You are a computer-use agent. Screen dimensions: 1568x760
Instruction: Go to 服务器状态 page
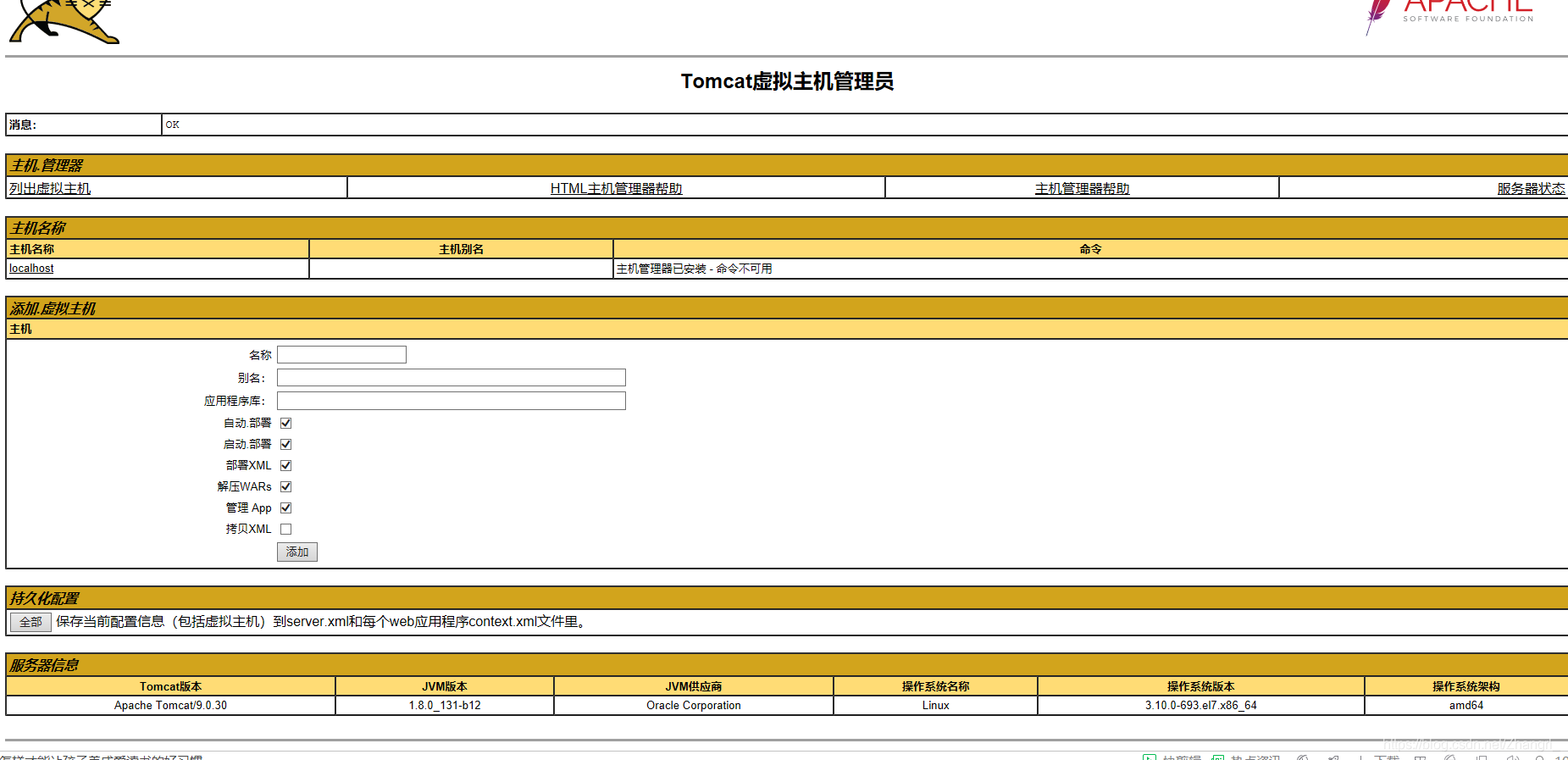pyautogui.click(x=1531, y=188)
